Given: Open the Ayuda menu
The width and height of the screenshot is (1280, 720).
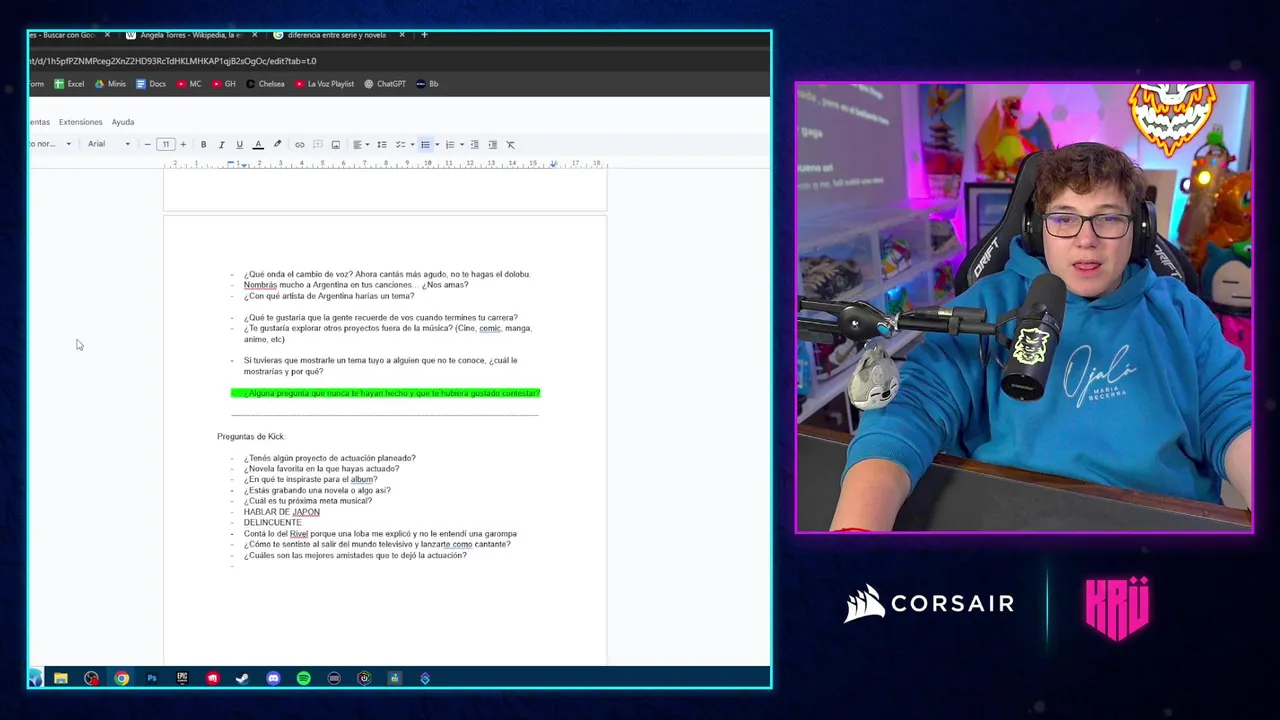Looking at the screenshot, I should tap(123, 122).
